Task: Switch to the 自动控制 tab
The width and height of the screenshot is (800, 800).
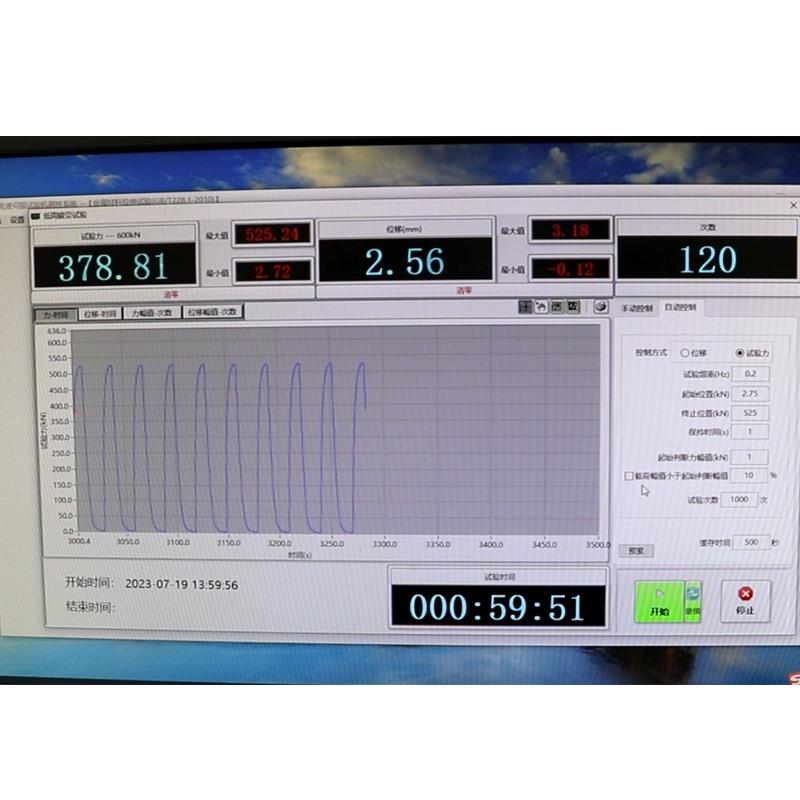Action: click(680, 307)
